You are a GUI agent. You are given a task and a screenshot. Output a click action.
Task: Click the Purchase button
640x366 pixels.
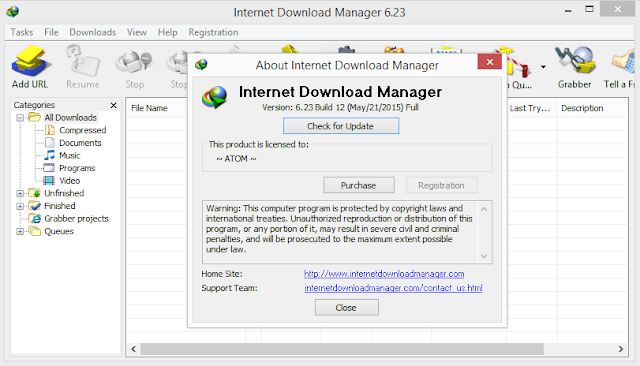359,185
